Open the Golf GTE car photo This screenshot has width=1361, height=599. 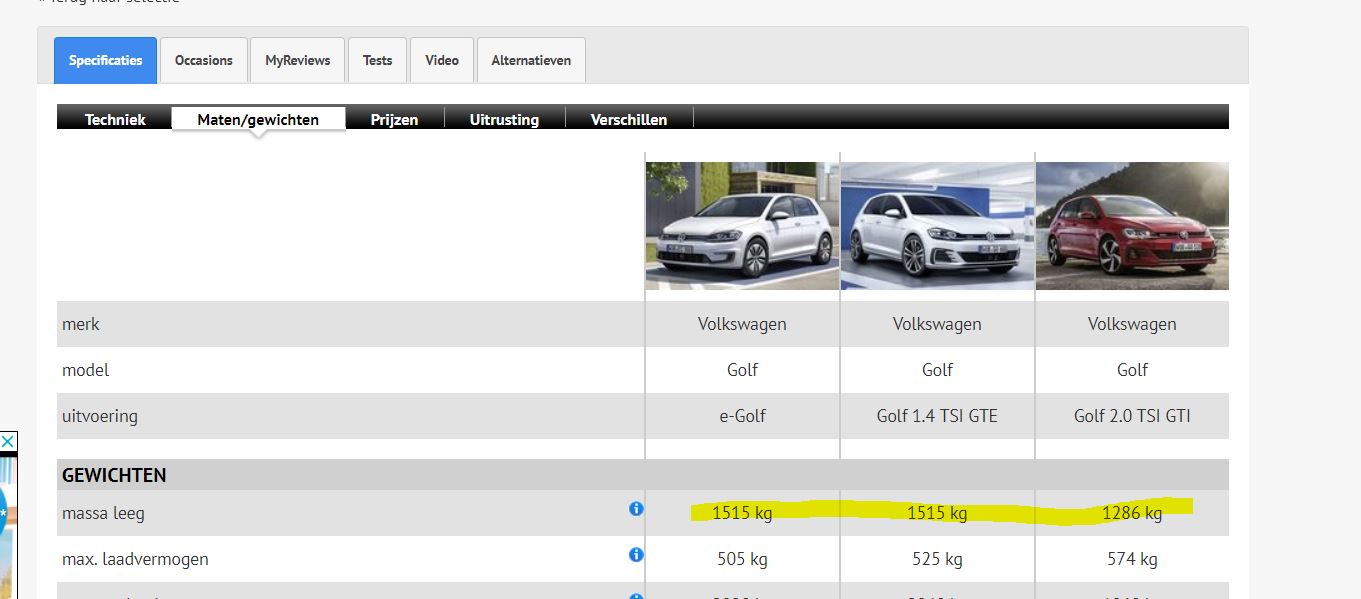(937, 226)
